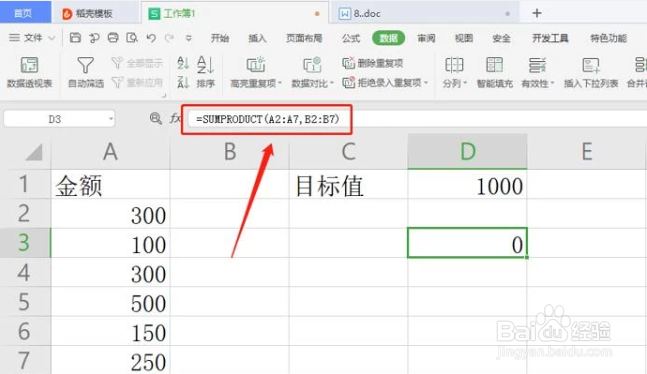Click the save icon in quick toolbar

pos(75,38)
